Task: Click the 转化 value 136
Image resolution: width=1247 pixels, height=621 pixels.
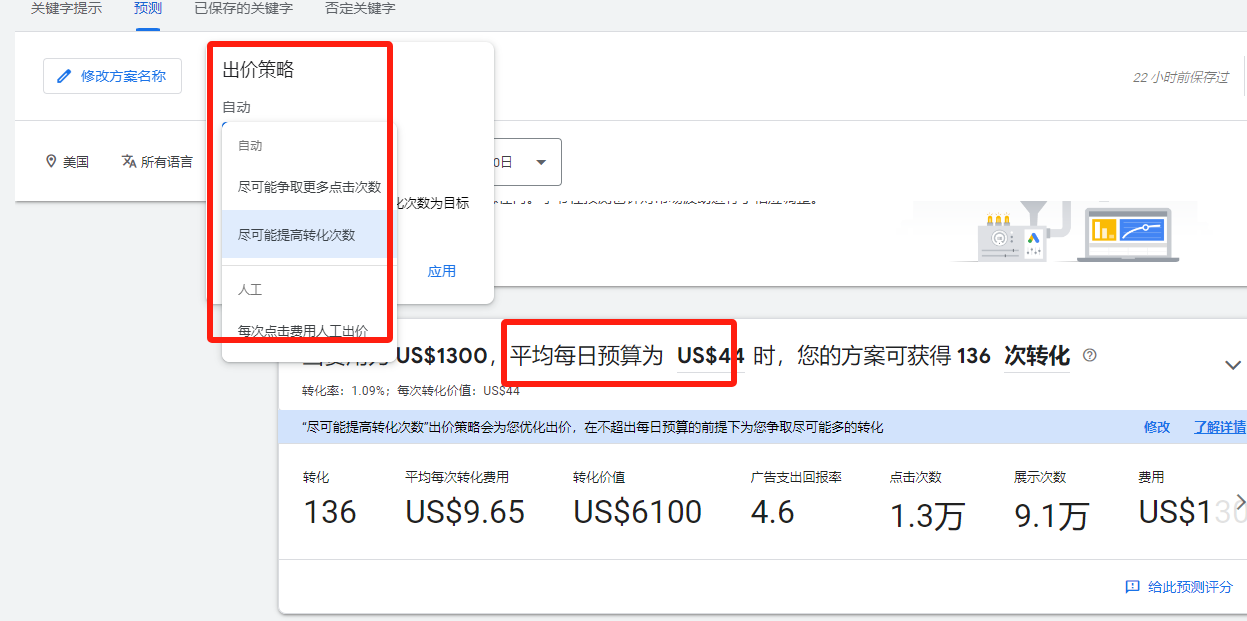Action: point(330,513)
